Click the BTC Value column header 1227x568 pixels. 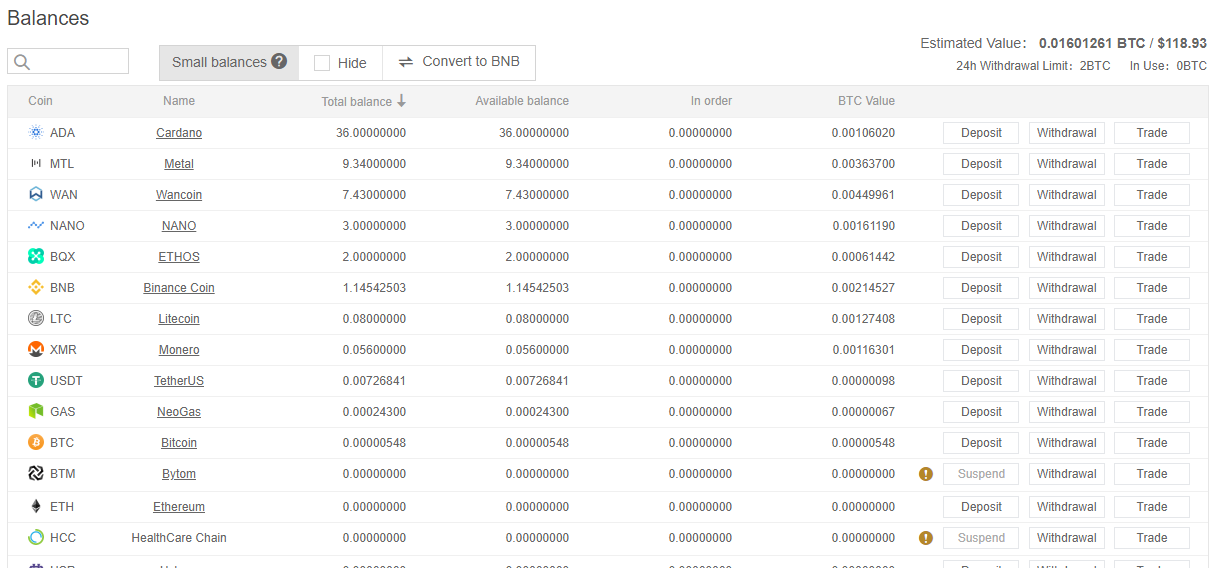click(866, 101)
